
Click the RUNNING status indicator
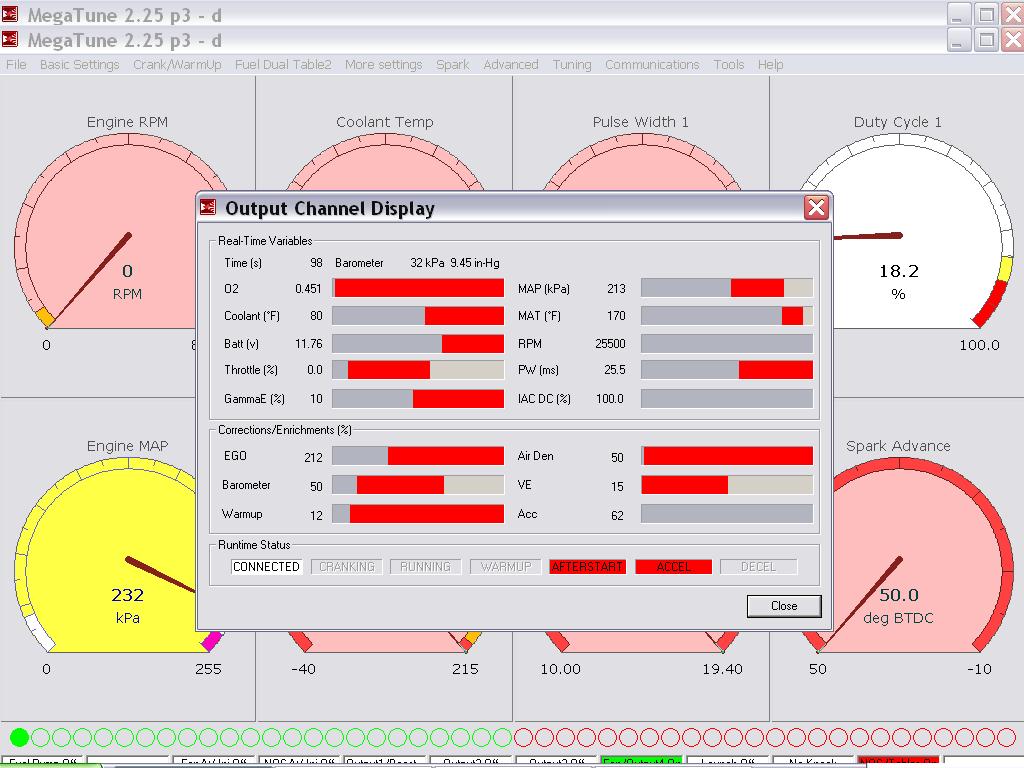[425, 567]
